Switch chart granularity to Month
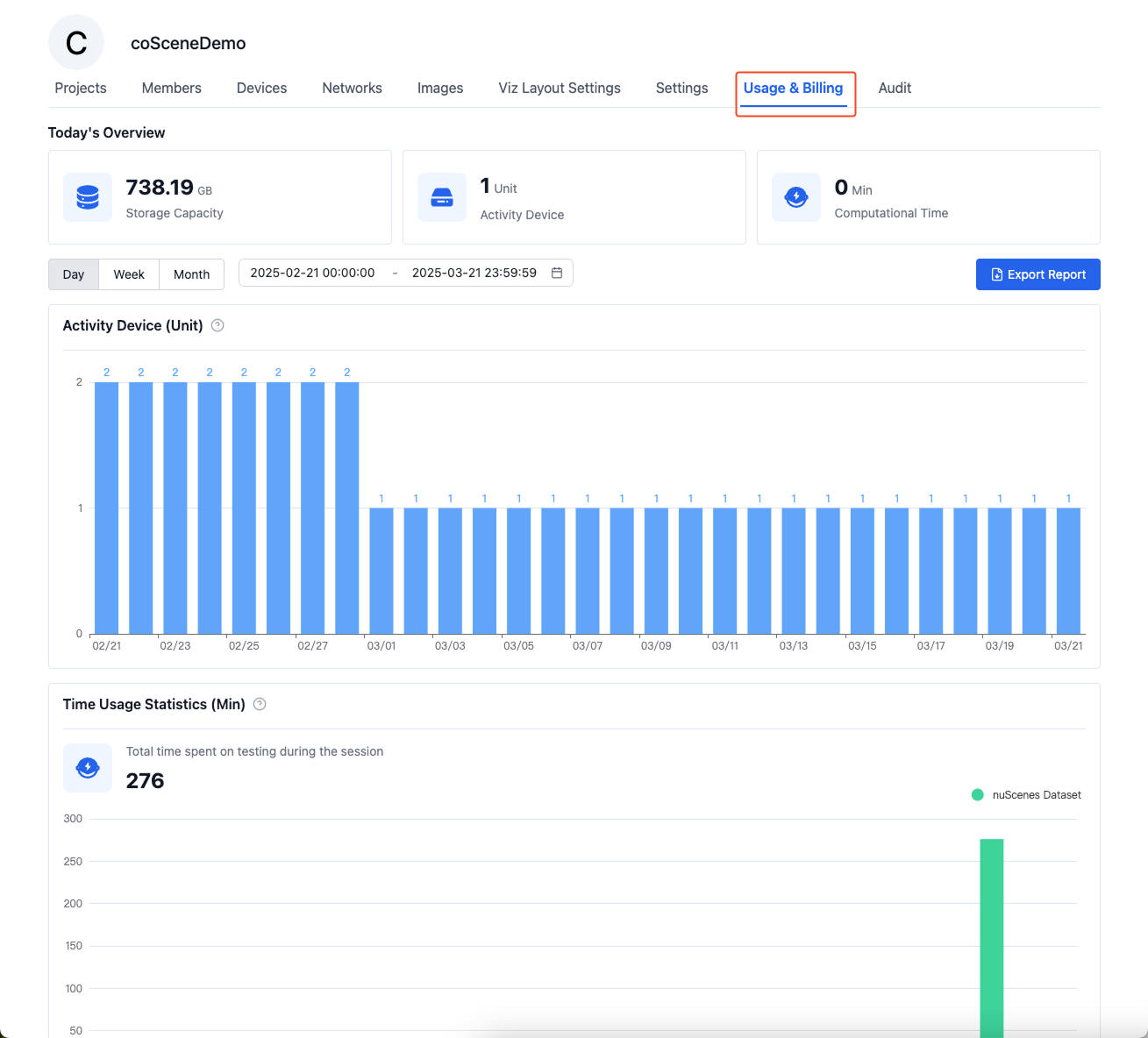The height and width of the screenshot is (1038, 1148). [191, 274]
